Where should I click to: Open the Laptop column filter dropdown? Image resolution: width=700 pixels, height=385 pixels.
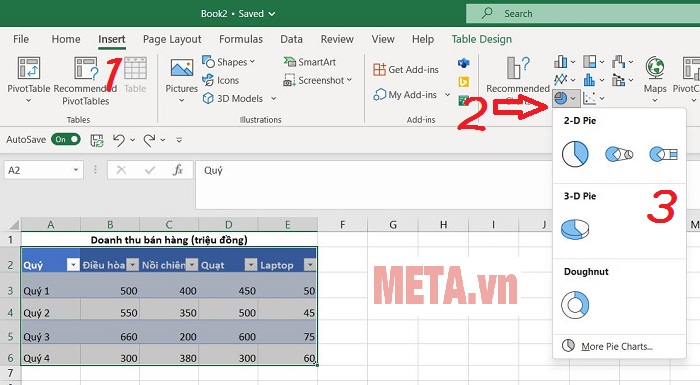[310, 265]
